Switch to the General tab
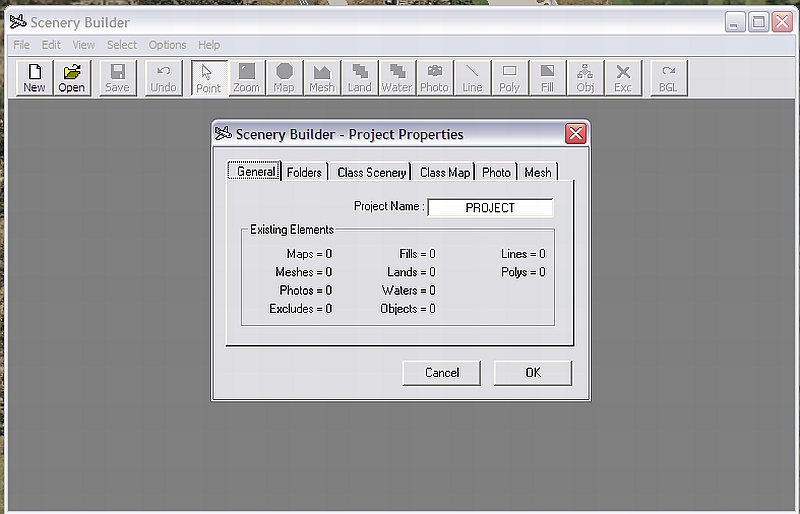 click(x=254, y=171)
